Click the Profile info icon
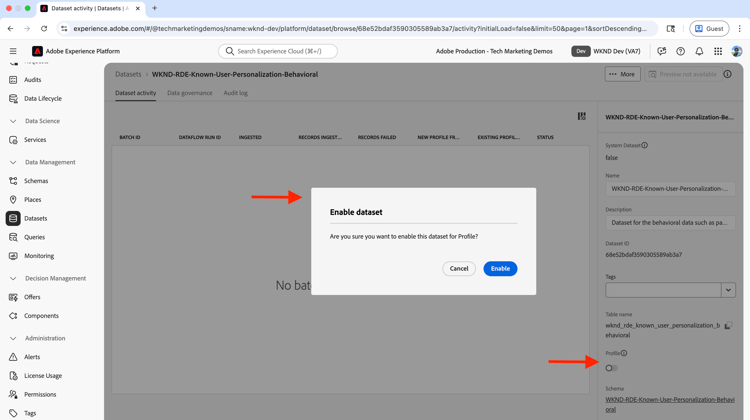This screenshot has height=420, width=750. 624,353
